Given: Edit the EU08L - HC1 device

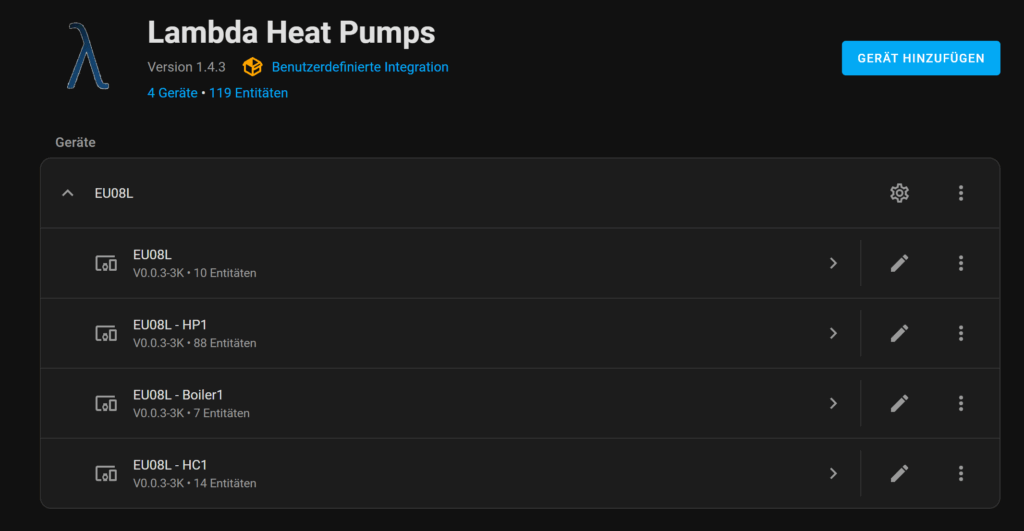Looking at the screenshot, I should coord(899,473).
